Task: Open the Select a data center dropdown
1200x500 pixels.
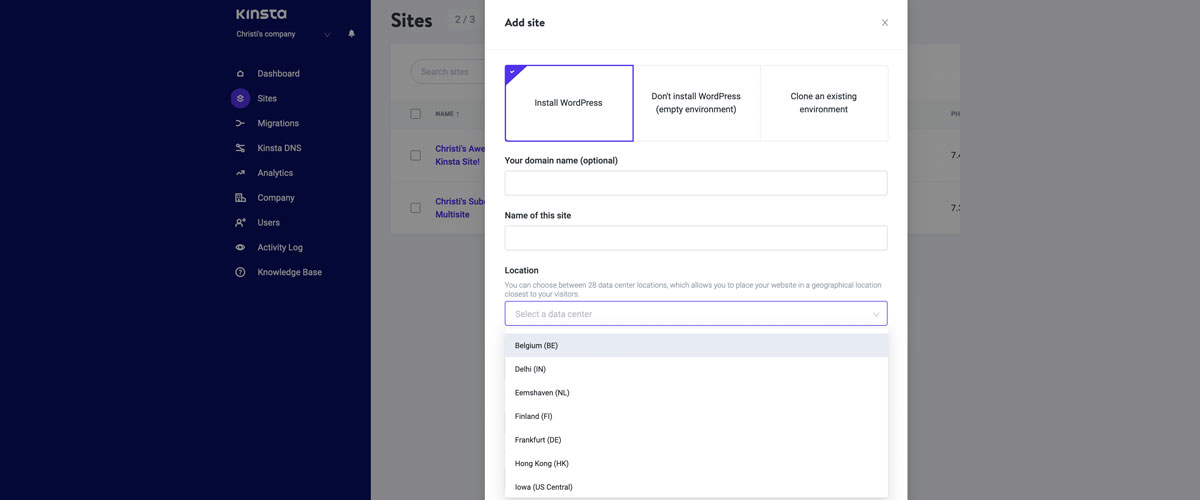Action: click(696, 314)
